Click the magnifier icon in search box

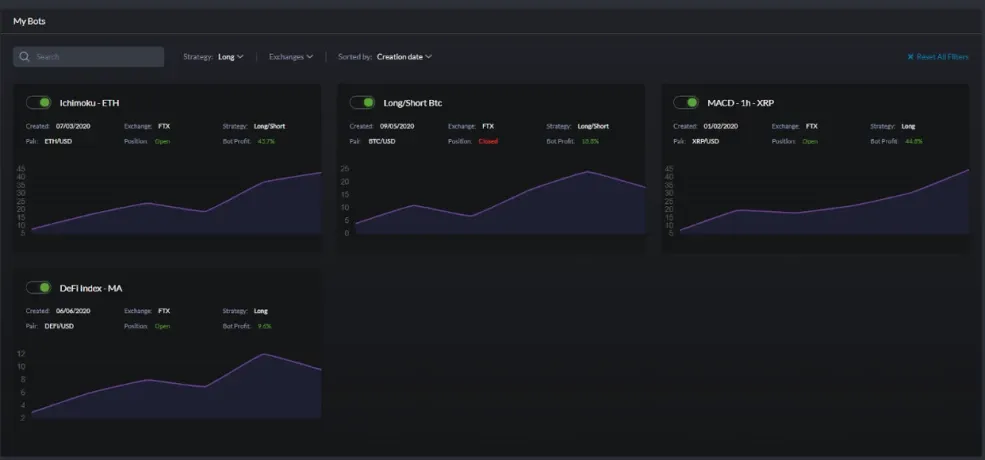point(24,57)
